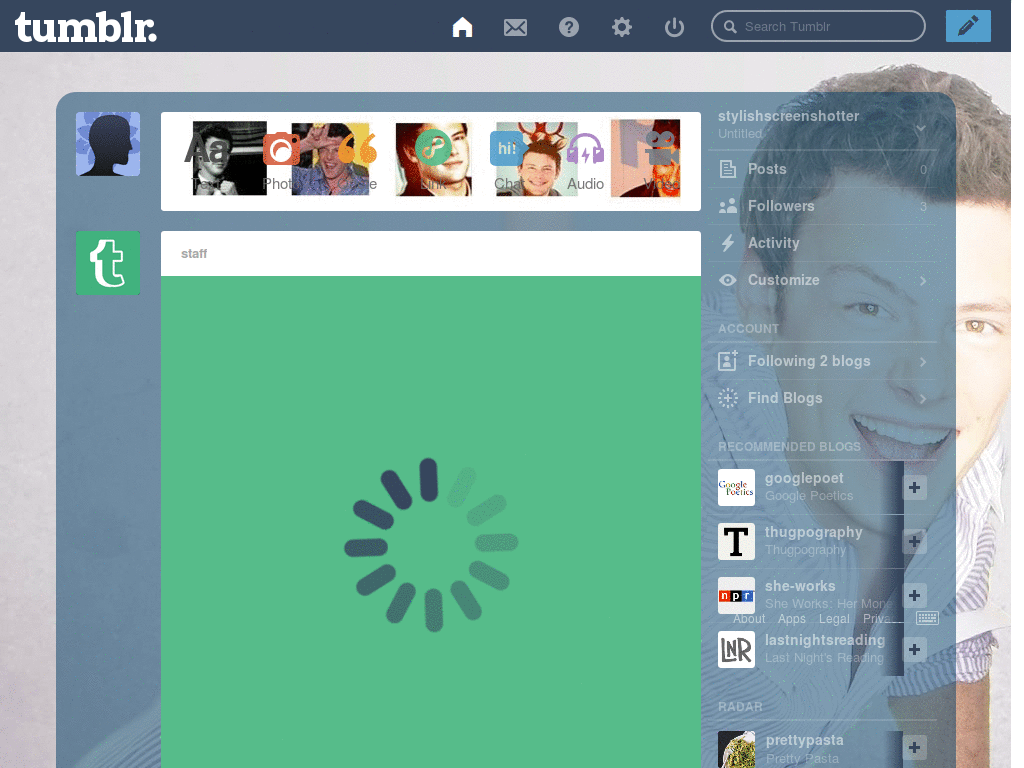This screenshot has width=1024, height=768.
Task: Open the help question mark icon
Action: point(569,27)
